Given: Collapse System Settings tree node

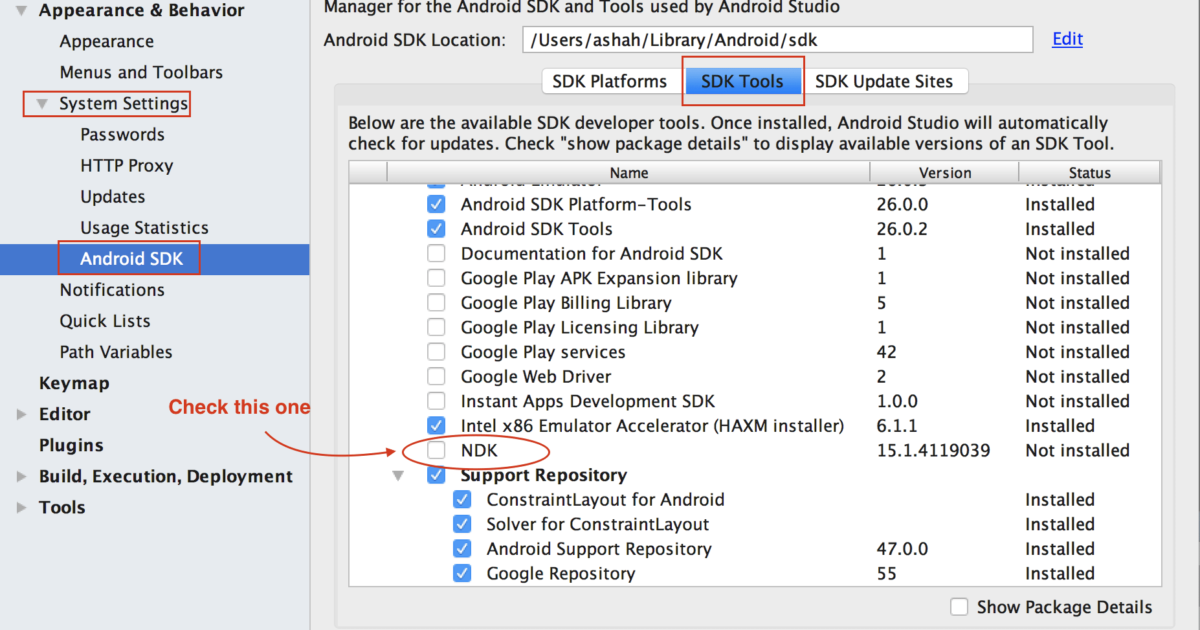Looking at the screenshot, I should 42,104.
